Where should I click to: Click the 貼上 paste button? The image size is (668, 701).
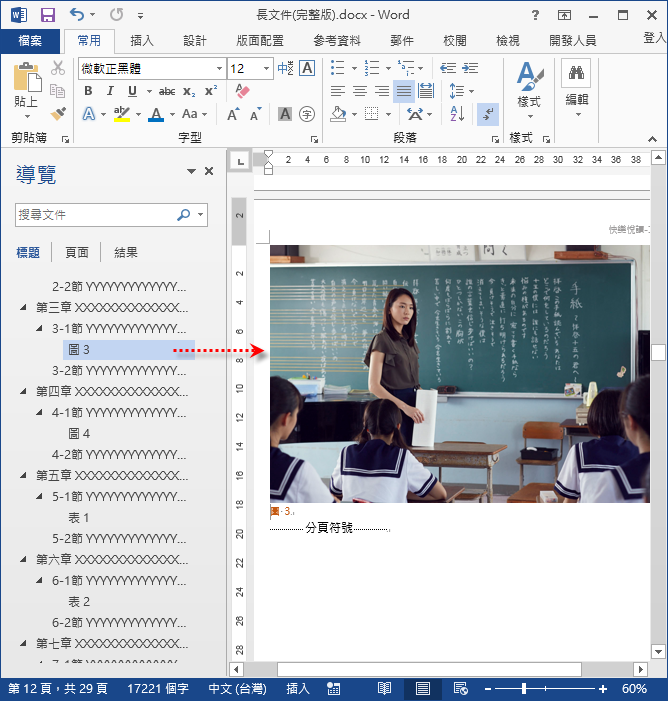[26, 90]
